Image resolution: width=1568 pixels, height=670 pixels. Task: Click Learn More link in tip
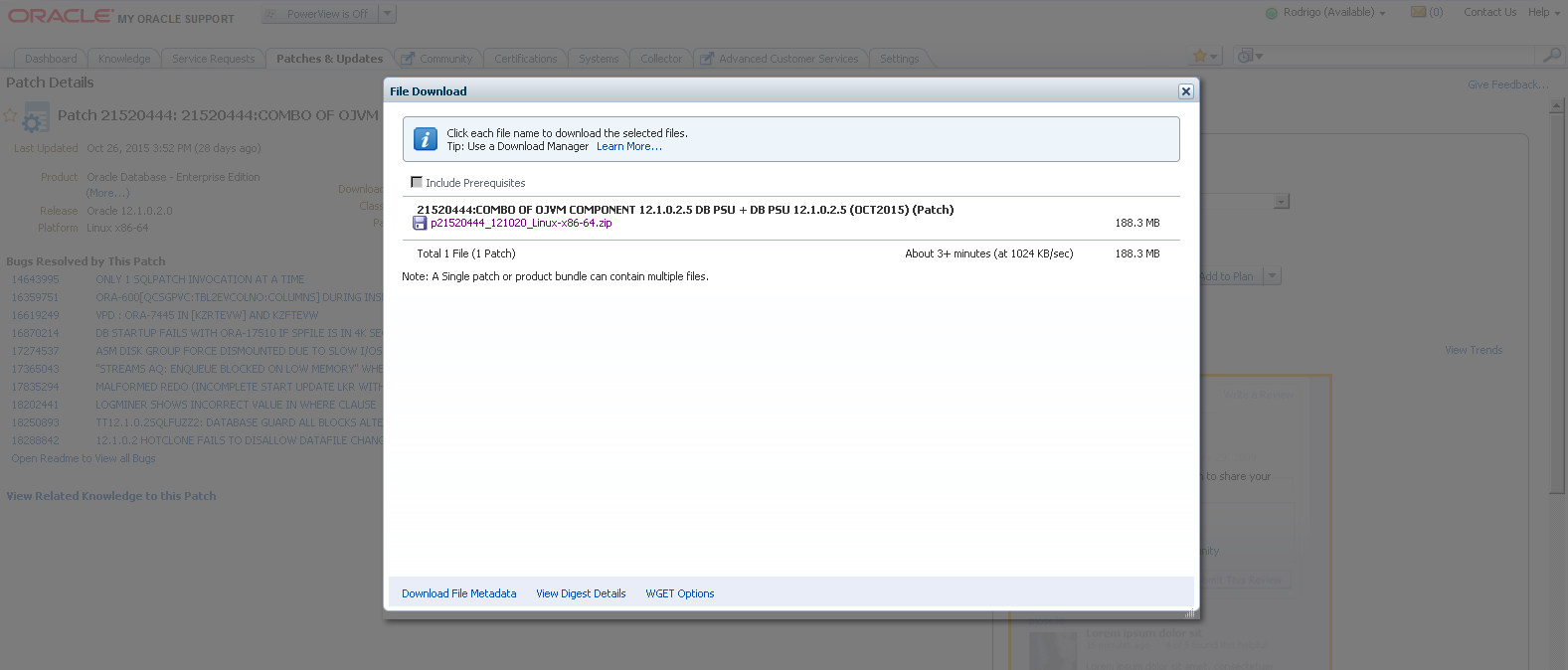628,146
